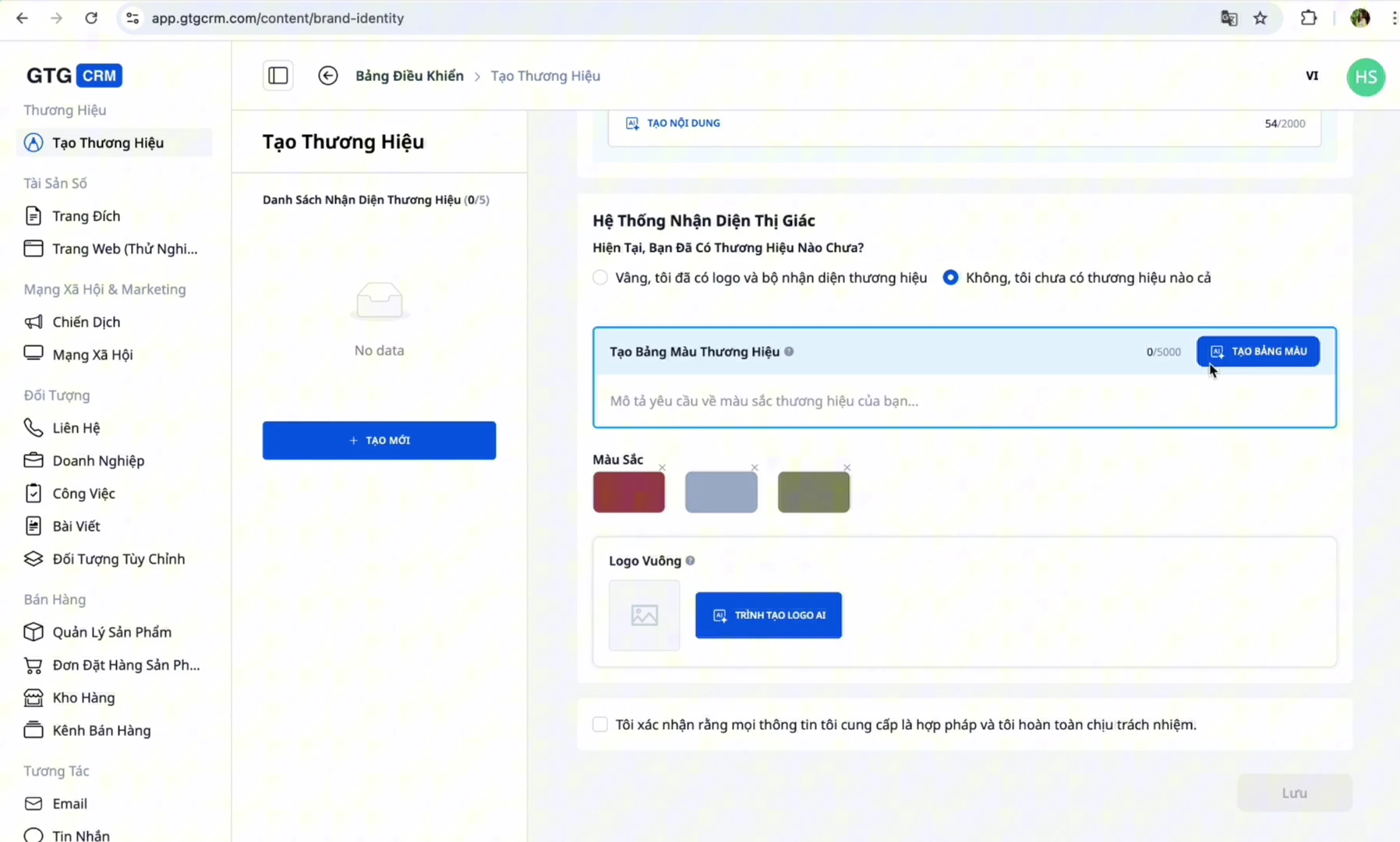The width and height of the screenshot is (1400, 842).
Task: Click the TRÌNH TẠO LOGO AI button
Action: (768, 615)
